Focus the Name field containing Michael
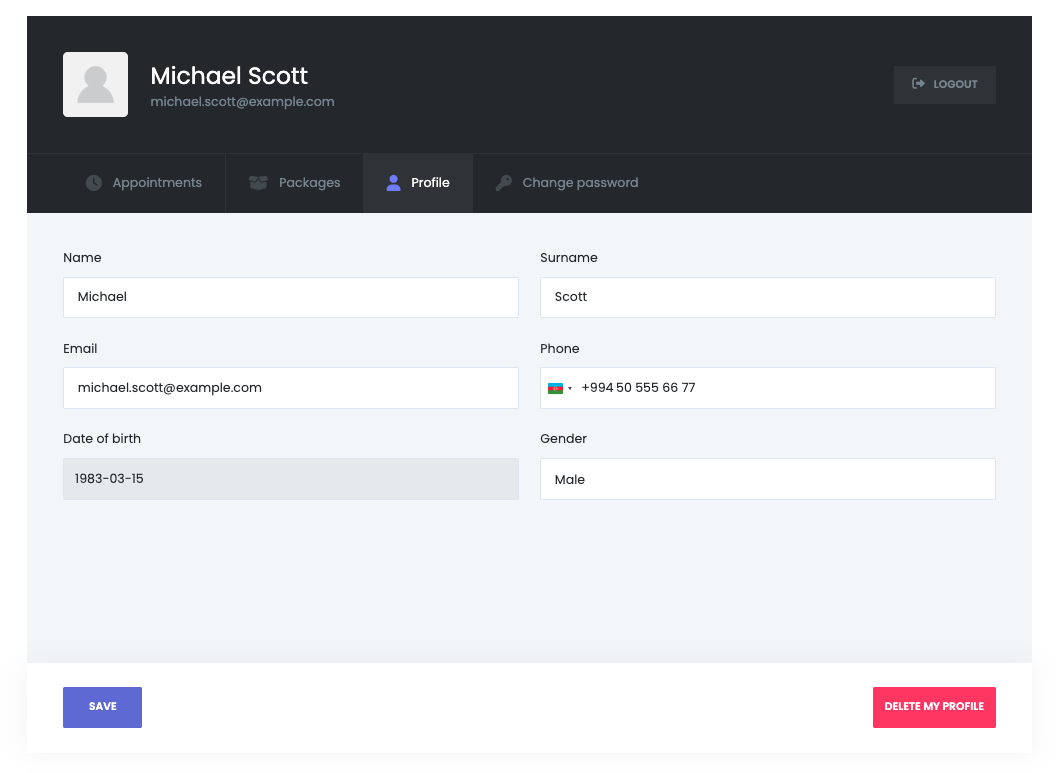The width and height of the screenshot is (1056, 773). click(x=290, y=297)
